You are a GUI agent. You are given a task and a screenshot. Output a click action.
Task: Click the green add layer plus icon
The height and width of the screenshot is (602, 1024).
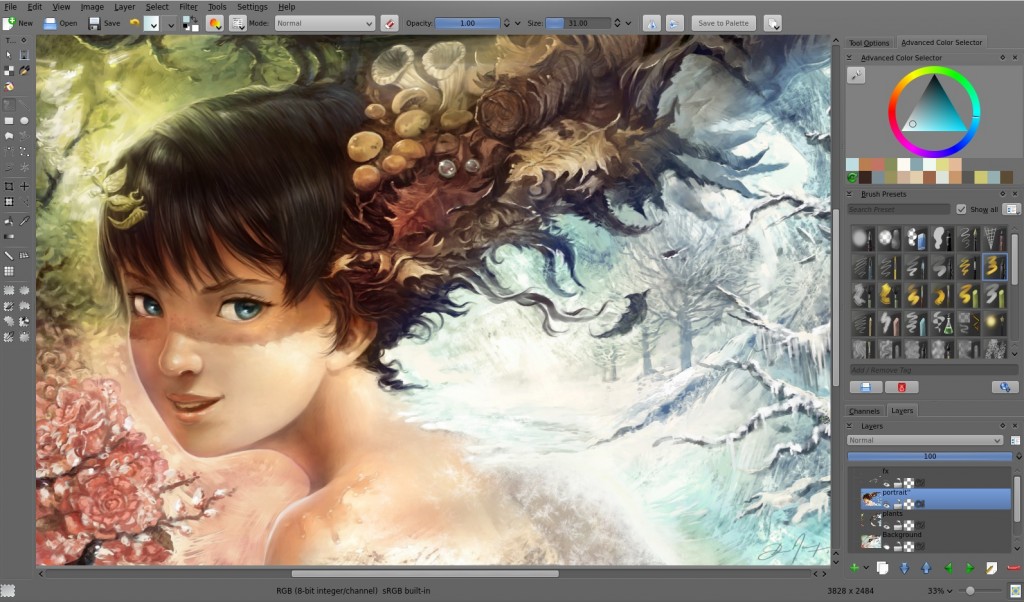tap(854, 568)
